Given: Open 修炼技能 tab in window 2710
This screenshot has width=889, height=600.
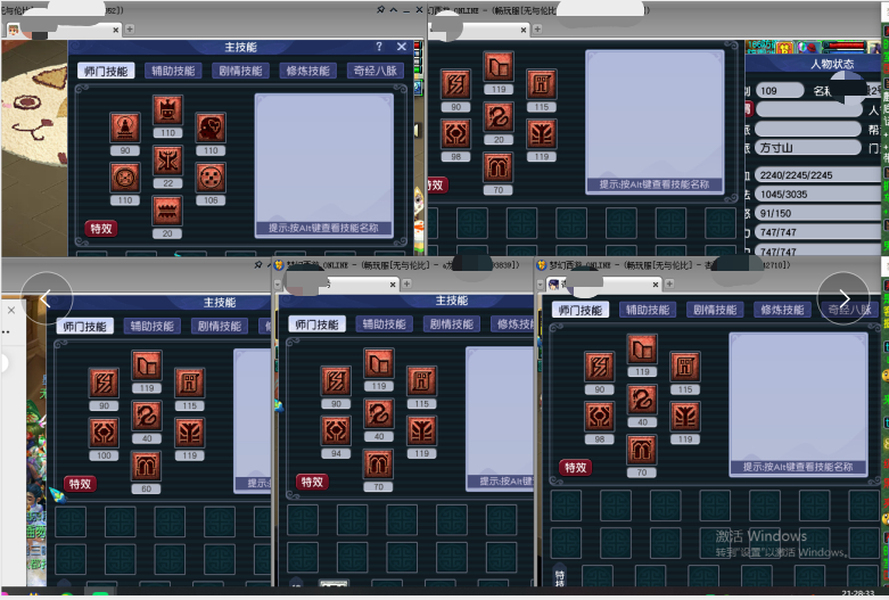Looking at the screenshot, I should click(782, 310).
